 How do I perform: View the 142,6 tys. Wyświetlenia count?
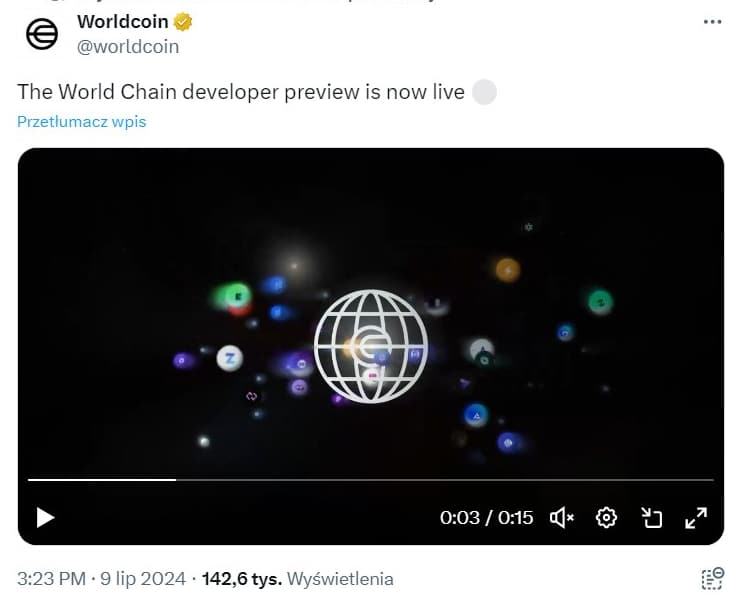[x=297, y=579]
